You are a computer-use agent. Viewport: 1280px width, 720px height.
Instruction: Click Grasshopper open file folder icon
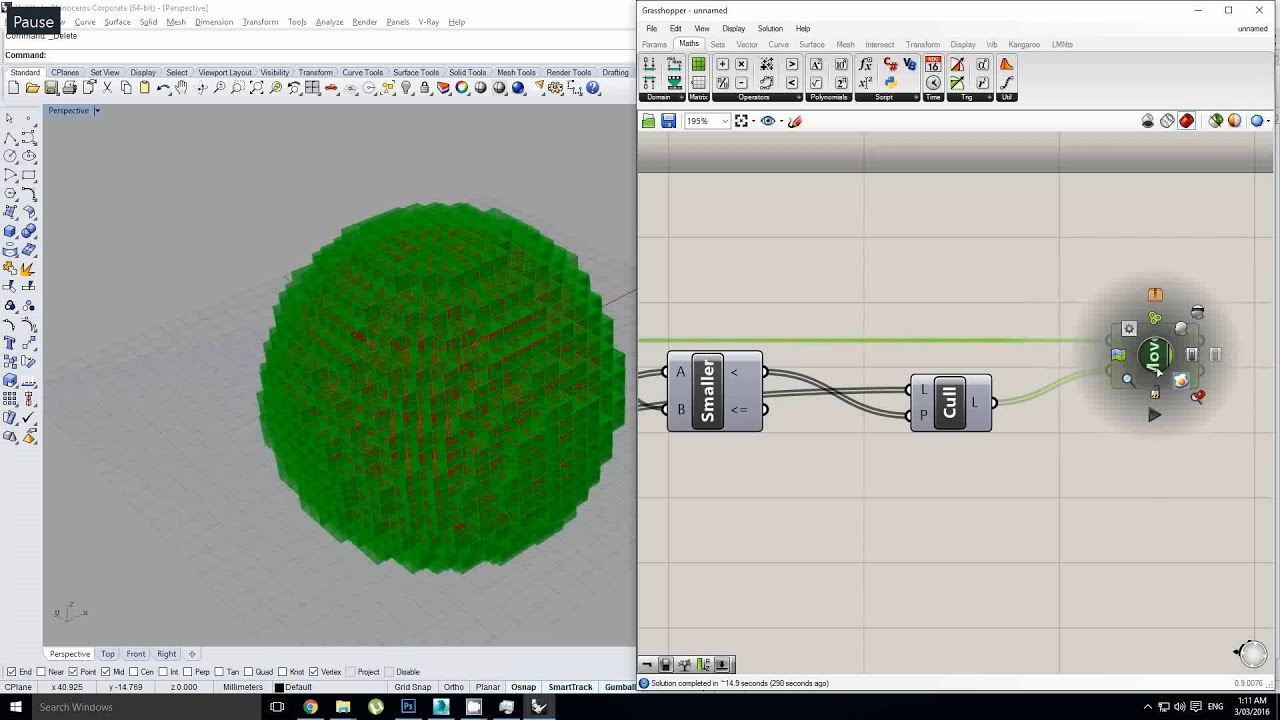coord(648,121)
